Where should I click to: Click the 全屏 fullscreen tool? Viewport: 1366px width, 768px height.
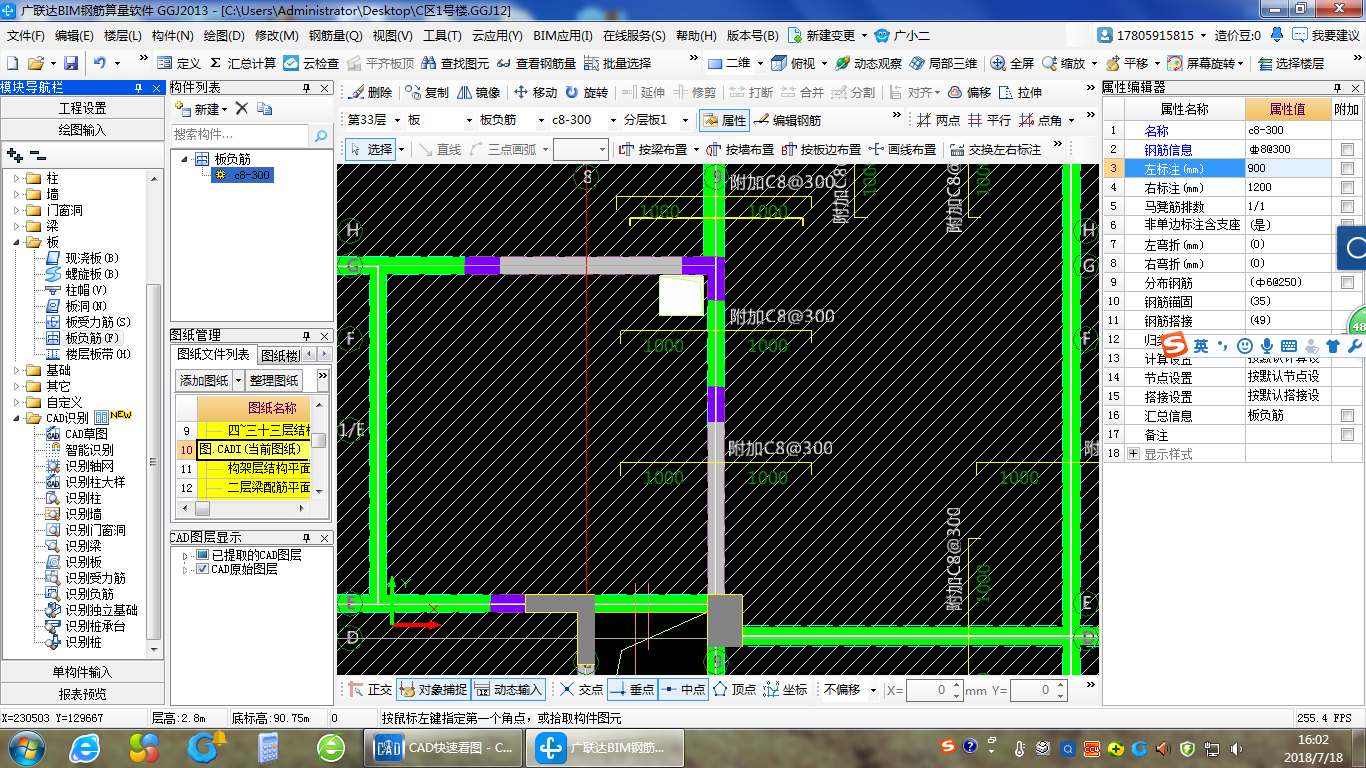(1012, 63)
